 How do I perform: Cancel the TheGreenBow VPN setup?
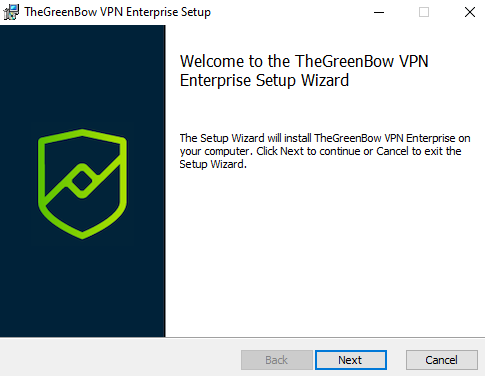pyautogui.click(x=442, y=360)
